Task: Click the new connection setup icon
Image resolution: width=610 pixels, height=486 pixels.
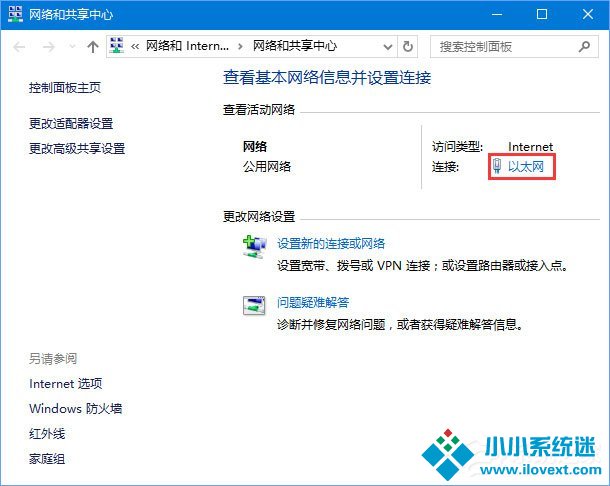Action: (x=254, y=246)
